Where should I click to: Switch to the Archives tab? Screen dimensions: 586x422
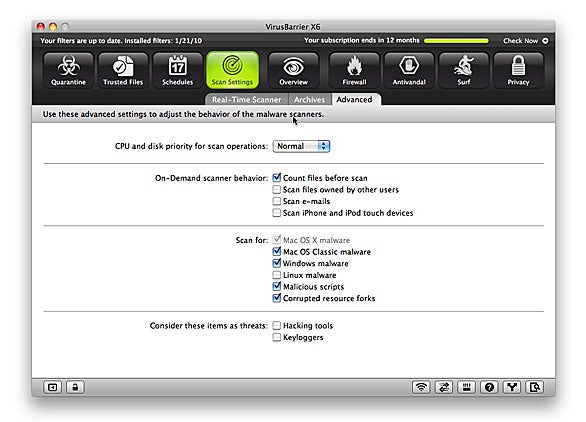tap(309, 99)
